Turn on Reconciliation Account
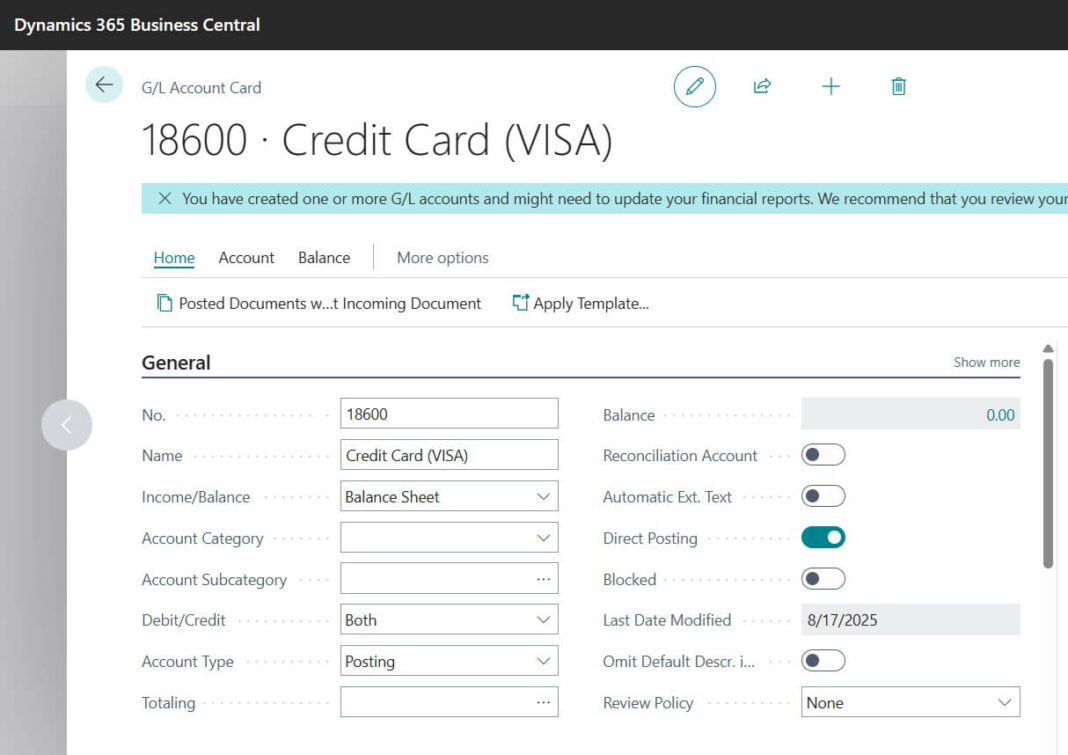Image resolution: width=1068 pixels, height=755 pixels. (x=822, y=455)
